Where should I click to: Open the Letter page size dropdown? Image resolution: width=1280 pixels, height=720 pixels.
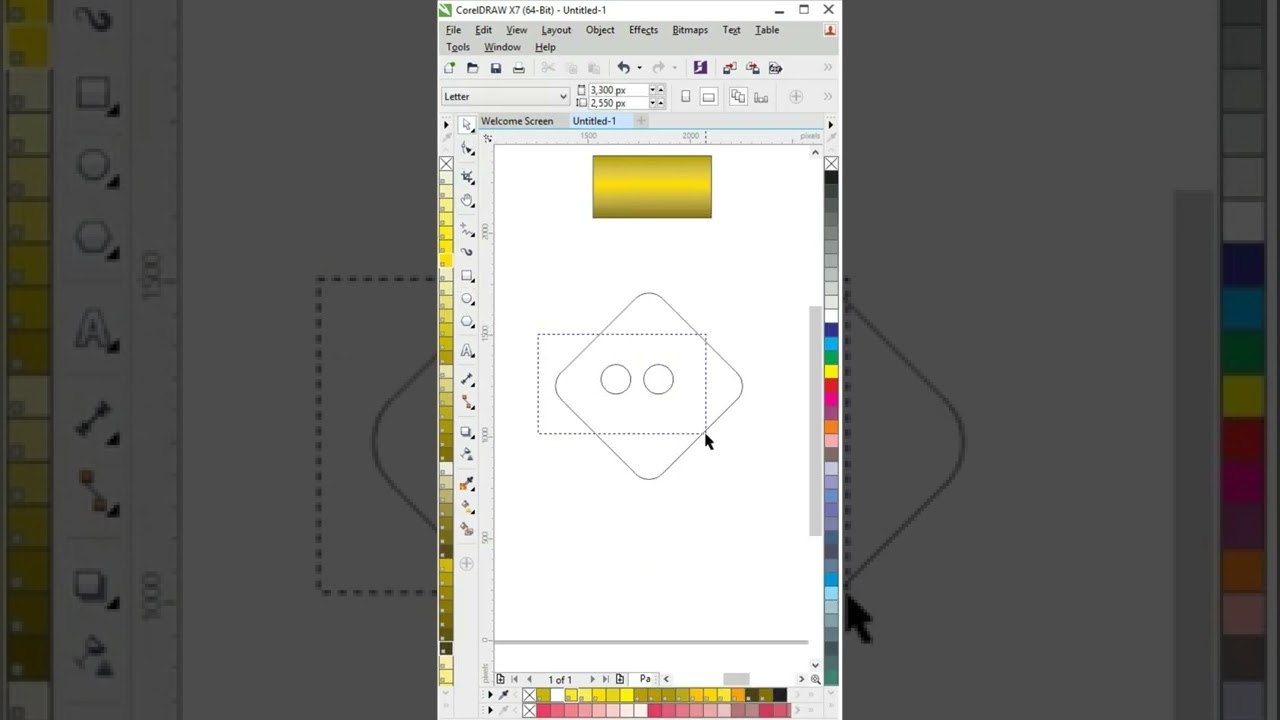pyautogui.click(x=563, y=97)
